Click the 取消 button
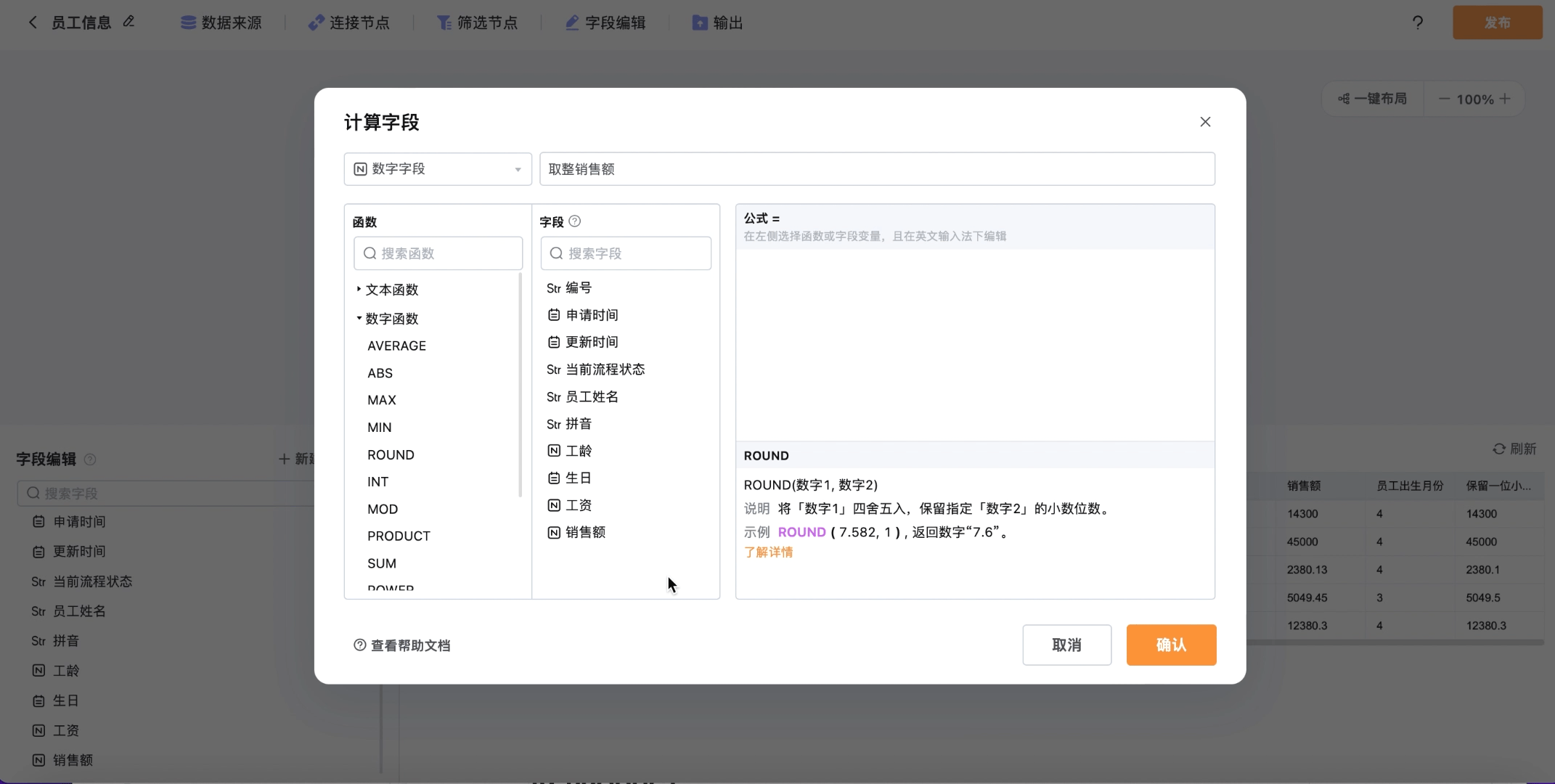 pos(1066,645)
